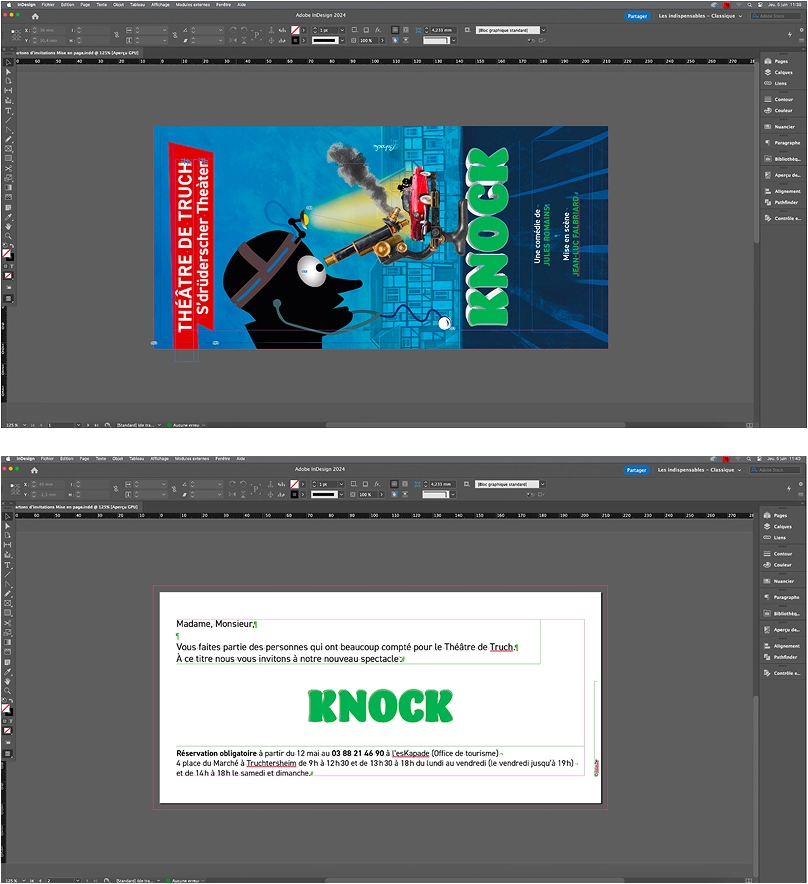
Task: Toggle constrain proportions link icon in bottom window
Action: (x=116, y=489)
